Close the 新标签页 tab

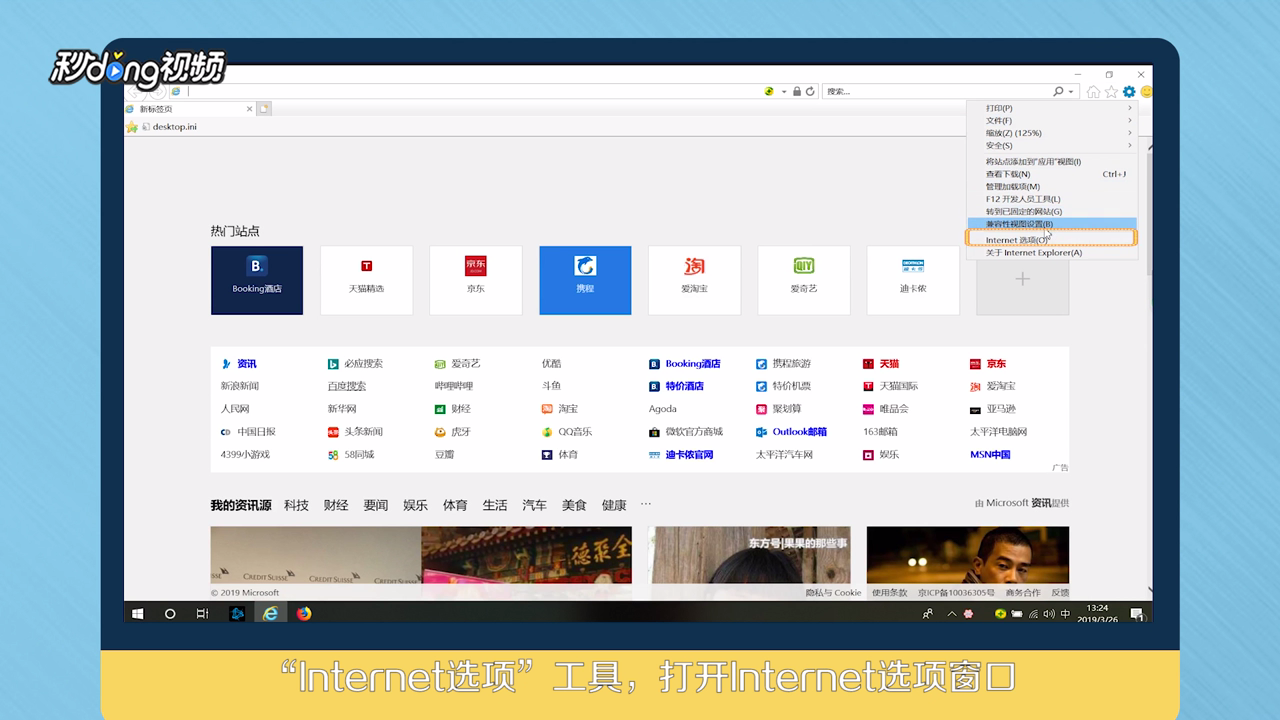pos(249,108)
